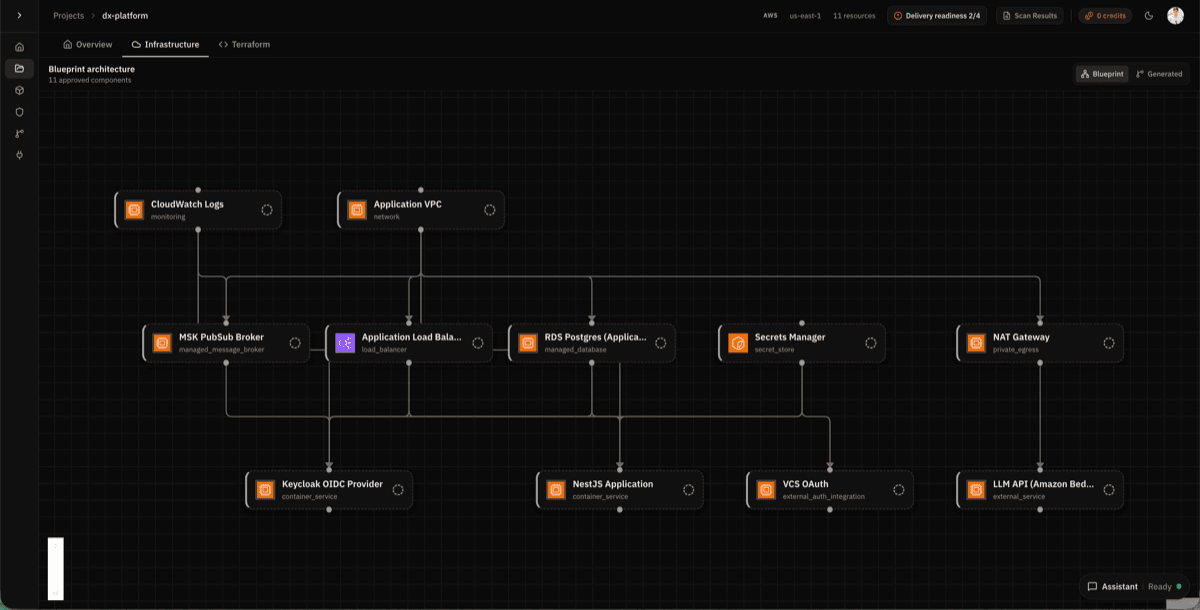Click status circle on Secrets Manager node
This screenshot has height=610, width=1200.
pyautogui.click(x=871, y=343)
